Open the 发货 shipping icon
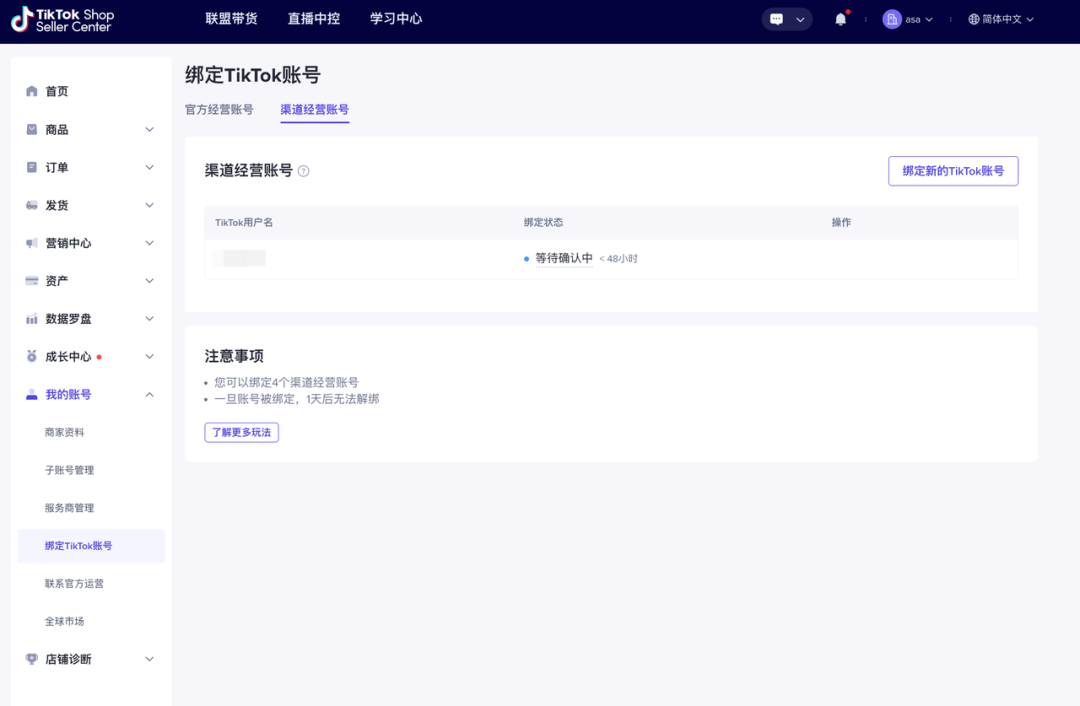The height and width of the screenshot is (706, 1080). pos(31,205)
